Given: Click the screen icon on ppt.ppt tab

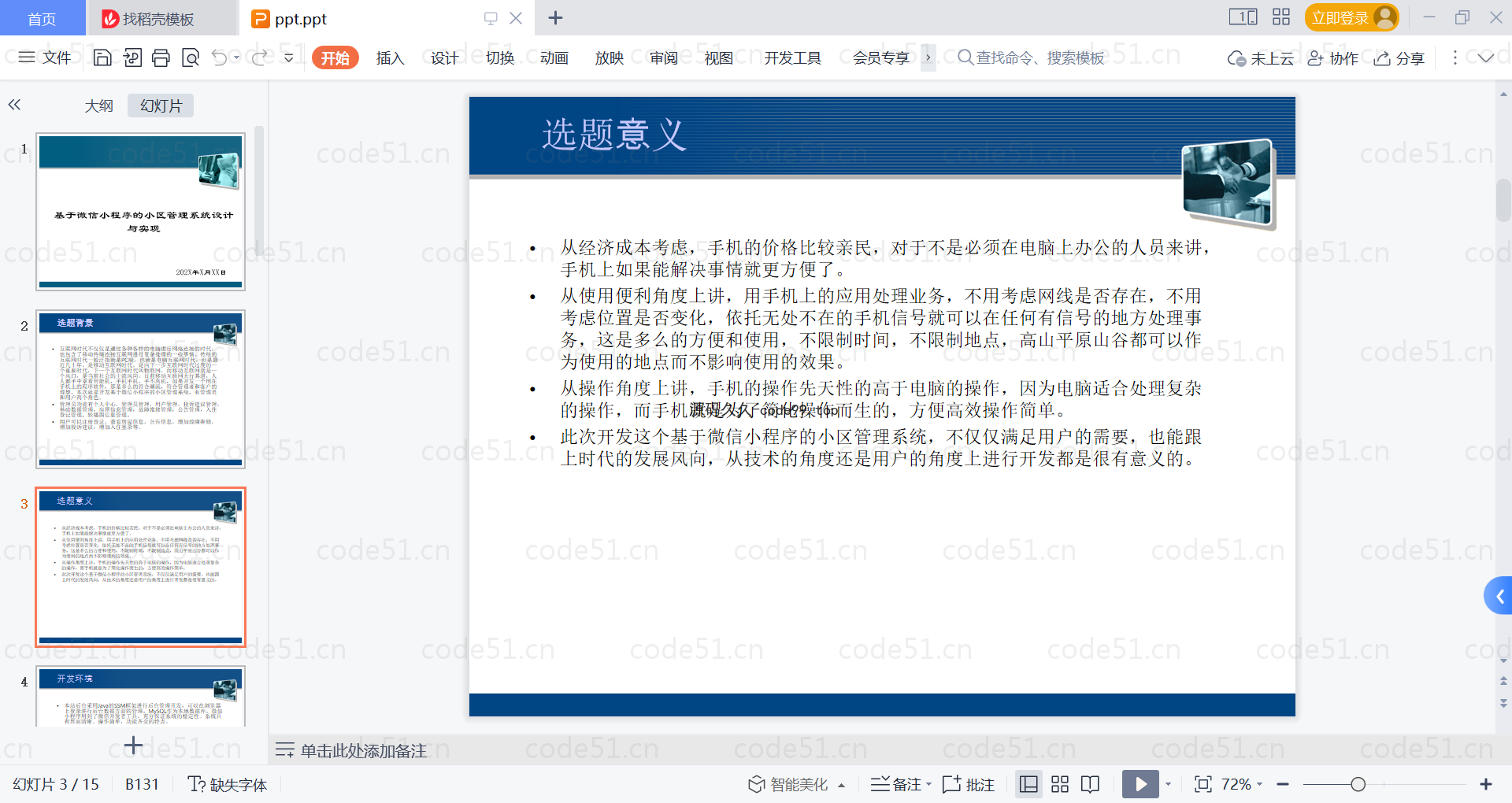Looking at the screenshot, I should click(491, 18).
